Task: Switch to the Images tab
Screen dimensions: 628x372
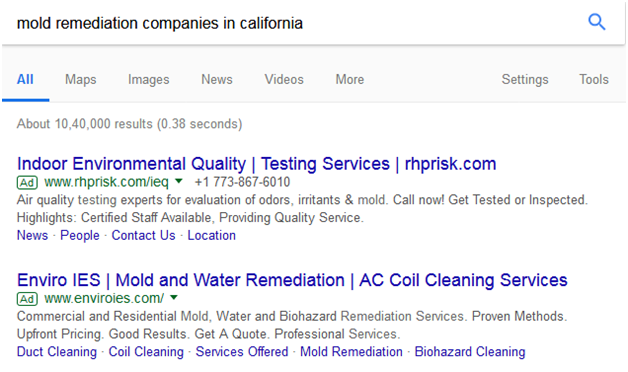Action: coord(149,79)
